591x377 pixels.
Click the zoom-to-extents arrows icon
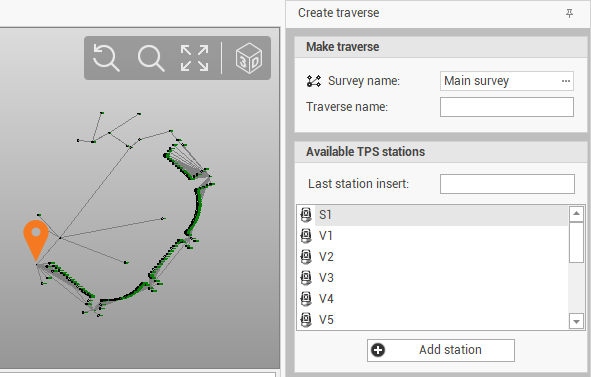(194, 58)
